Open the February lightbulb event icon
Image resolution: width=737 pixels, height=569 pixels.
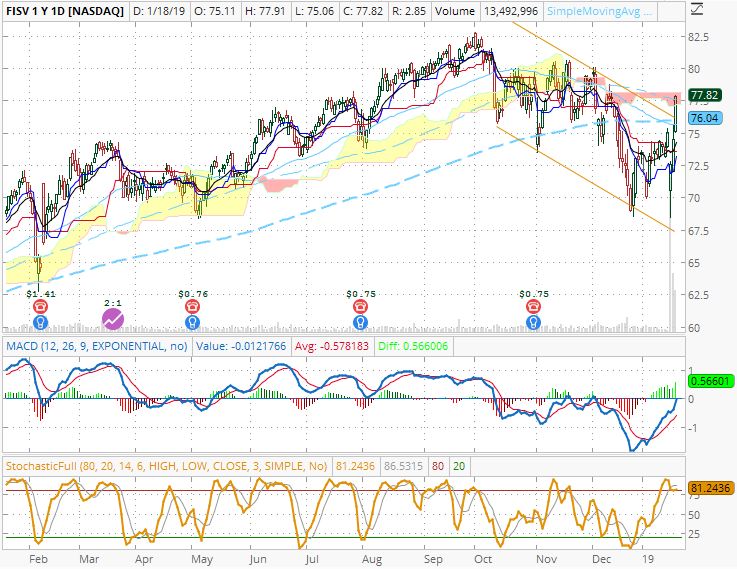point(40,322)
